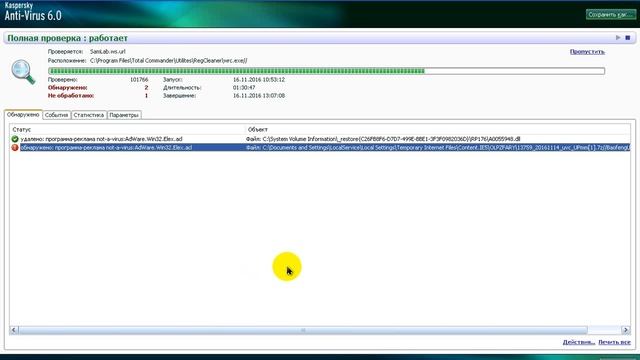Click the horizontal scrollbar left arrow
This screenshot has width=640, height=360.
(14, 330)
